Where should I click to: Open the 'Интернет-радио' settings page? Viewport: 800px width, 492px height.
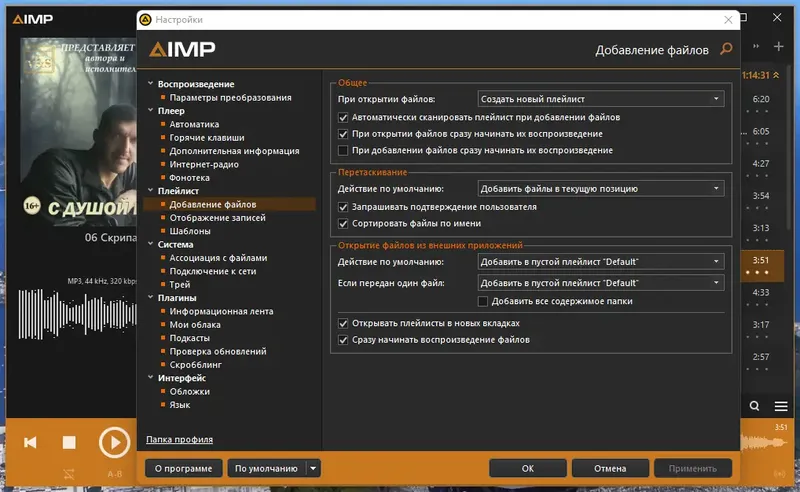204,164
